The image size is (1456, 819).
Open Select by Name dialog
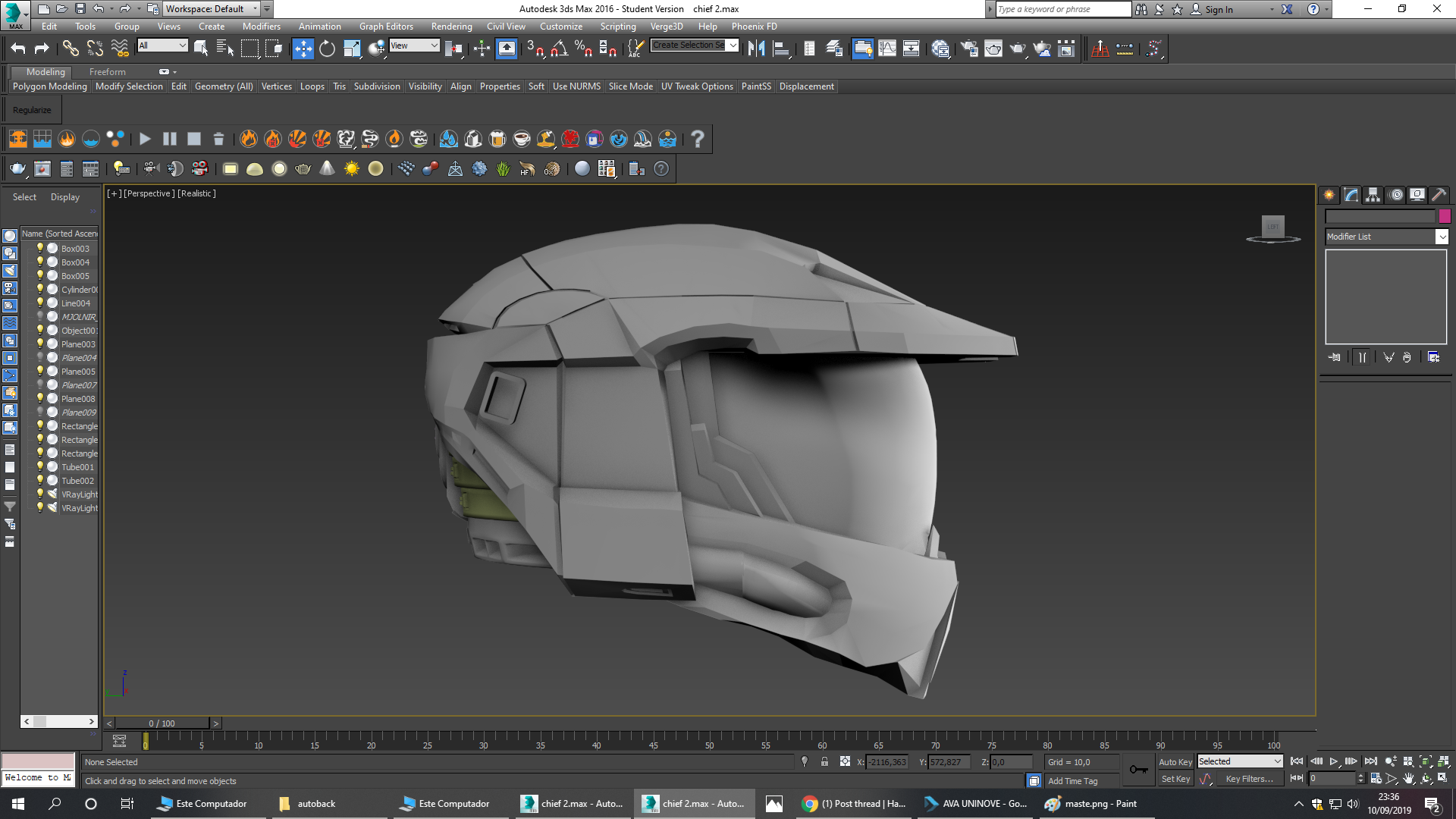pos(225,49)
